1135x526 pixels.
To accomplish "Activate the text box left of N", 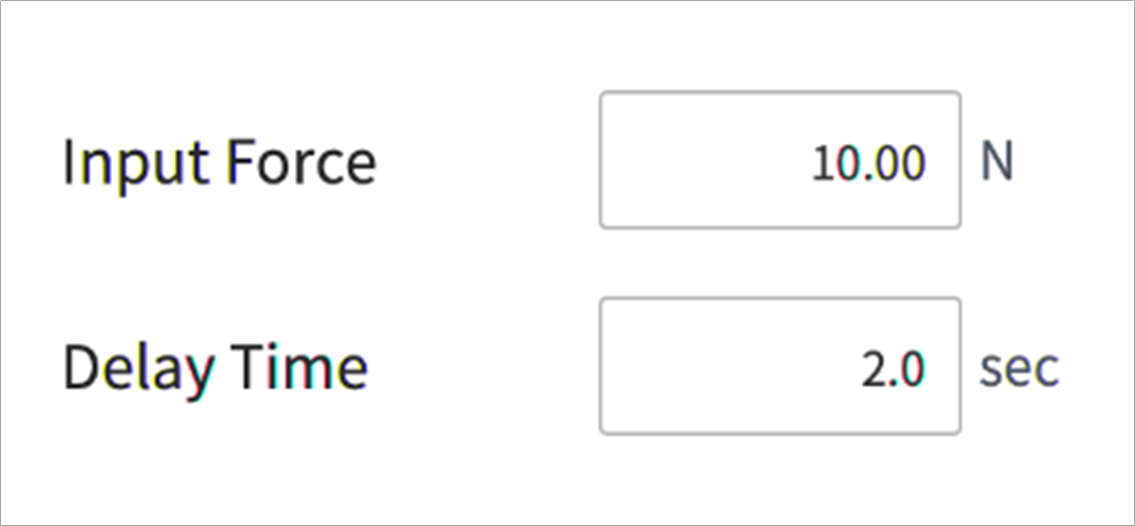I will [780, 160].
